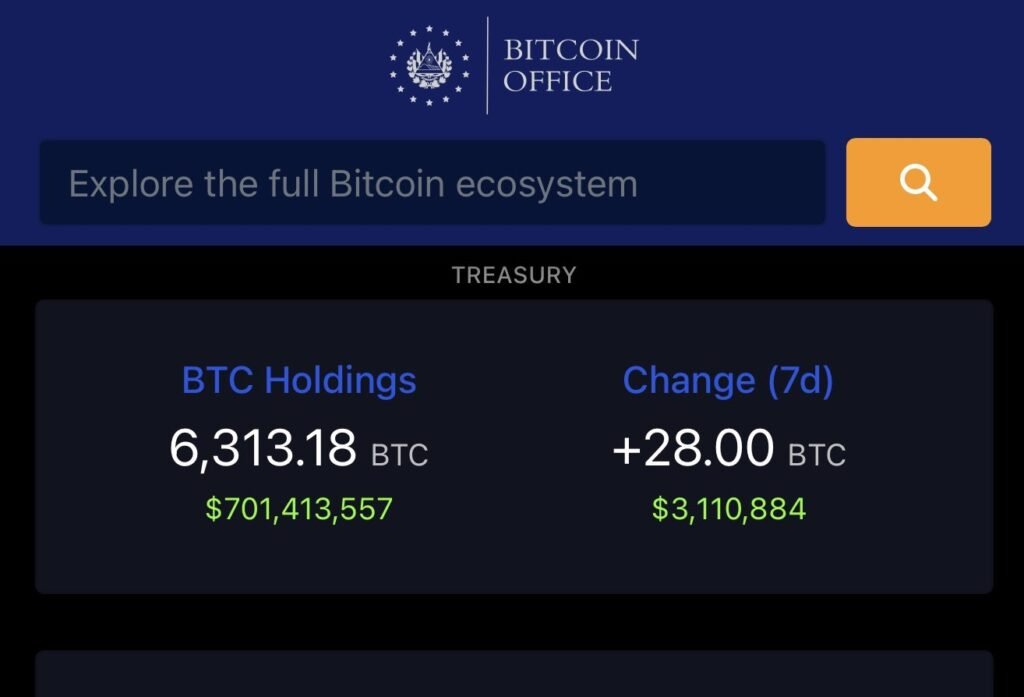The image size is (1024, 697).
Task: Click the +28.00 weekly change figure
Action: coord(693,448)
